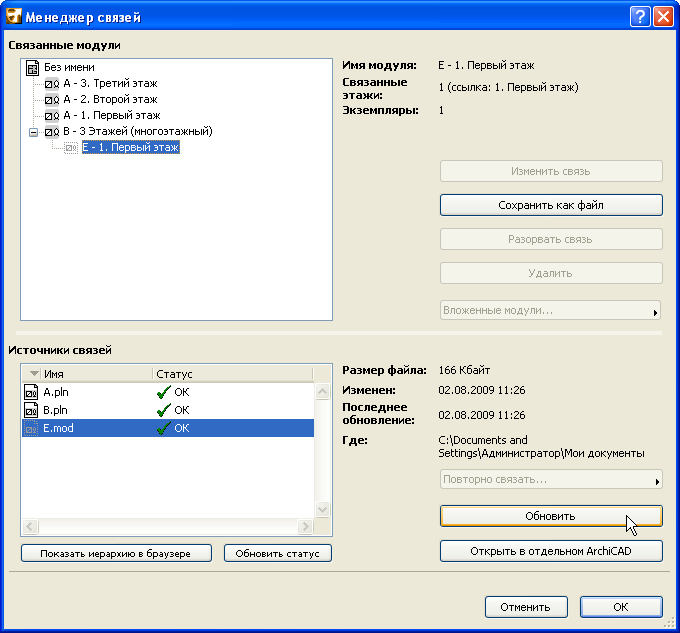Open the Вложенные модули dropdown
The image size is (680, 633).
pos(550,310)
